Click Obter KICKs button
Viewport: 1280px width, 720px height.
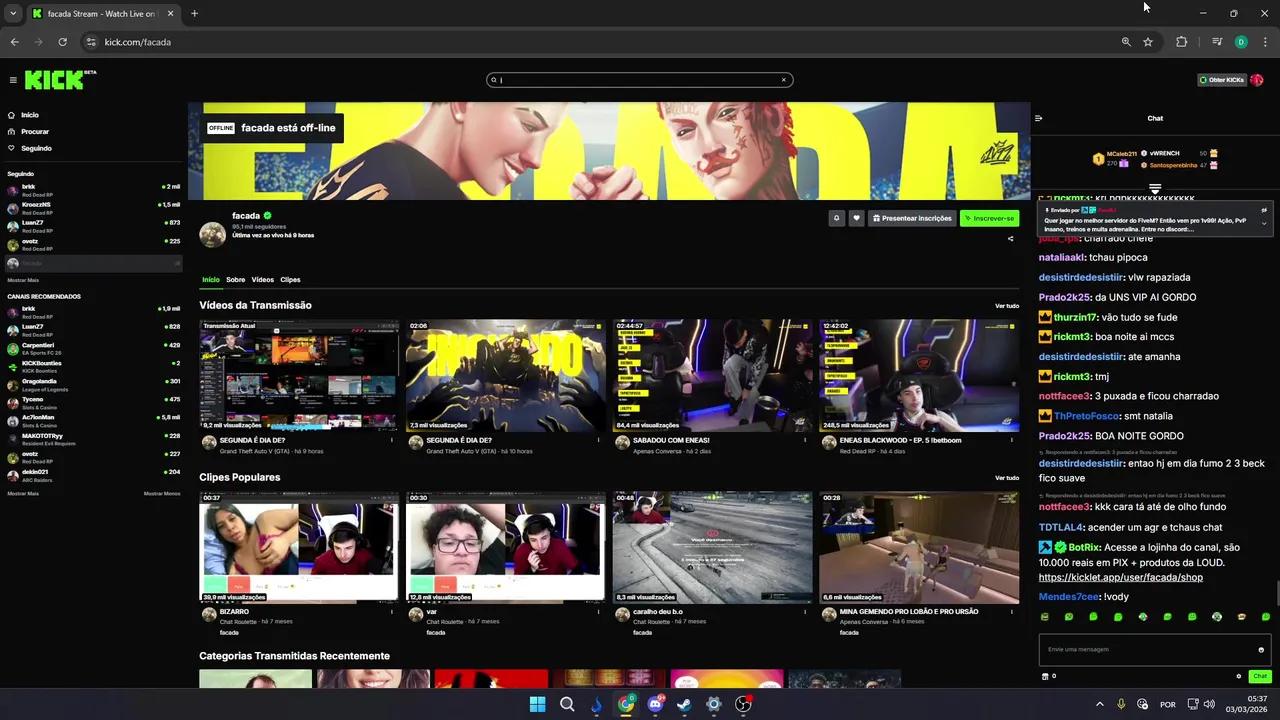[1220, 80]
